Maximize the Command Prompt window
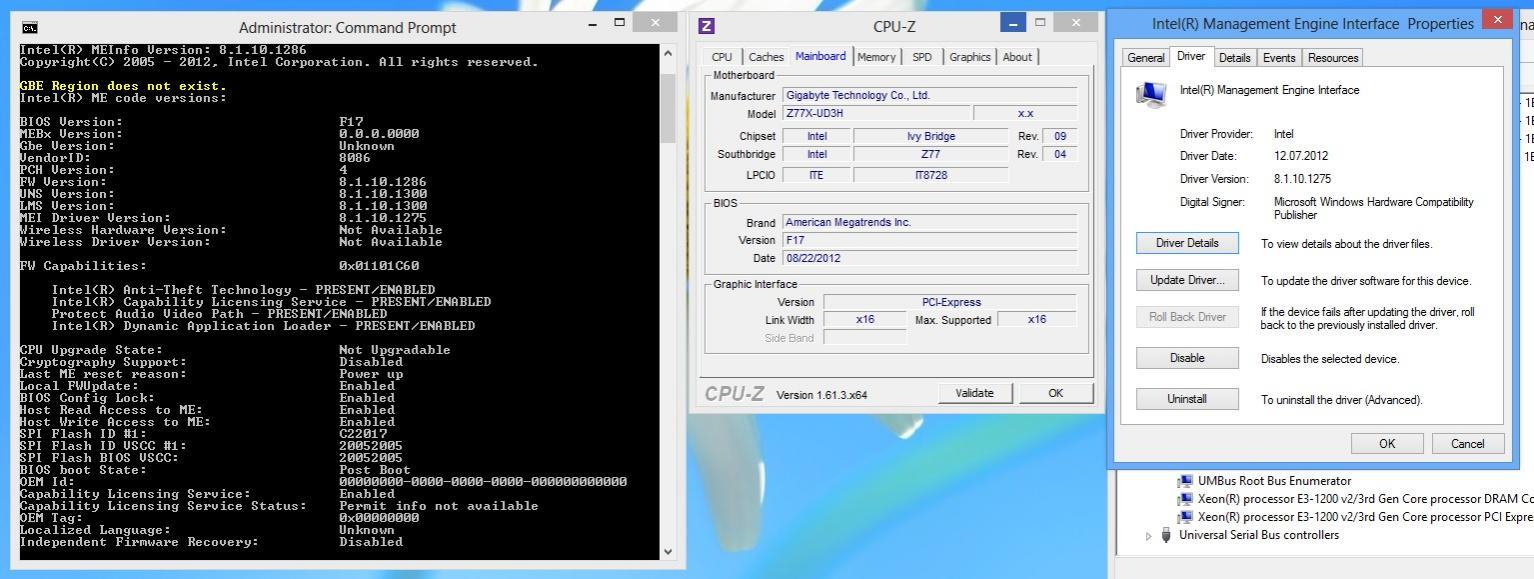 (x=619, y=22)
